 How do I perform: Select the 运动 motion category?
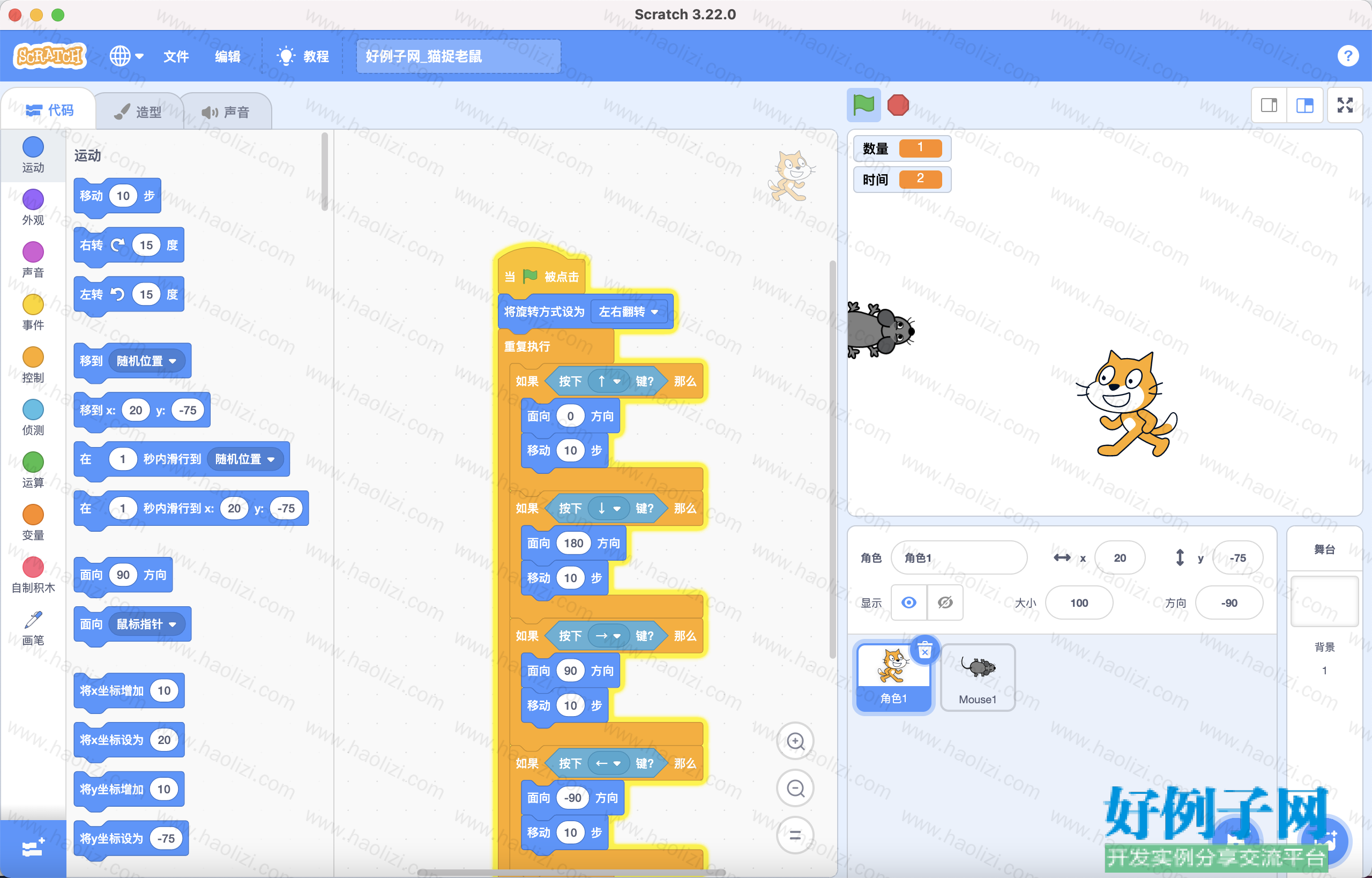[x=33, y=155]
